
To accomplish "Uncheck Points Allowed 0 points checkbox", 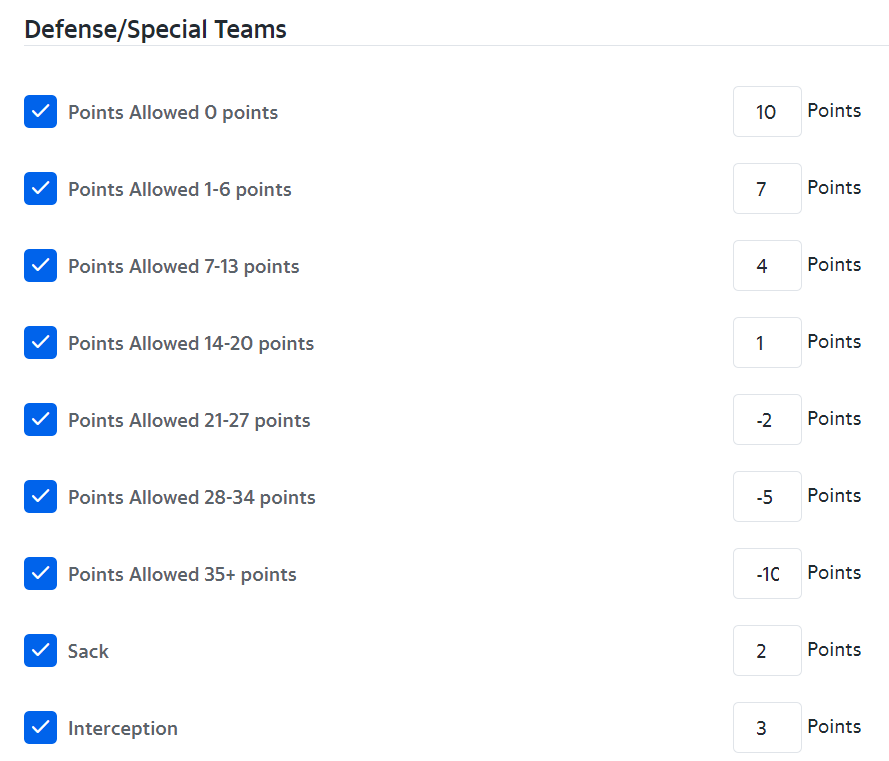I will [40, 112].
